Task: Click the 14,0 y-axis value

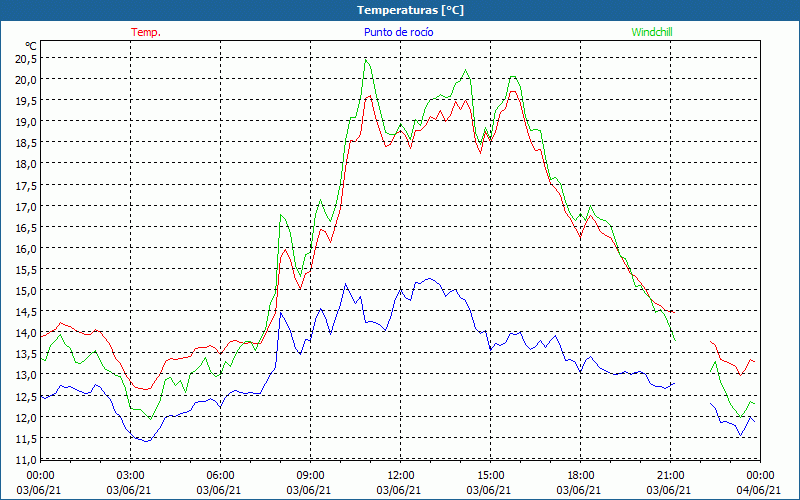Action: coord(26,333)
